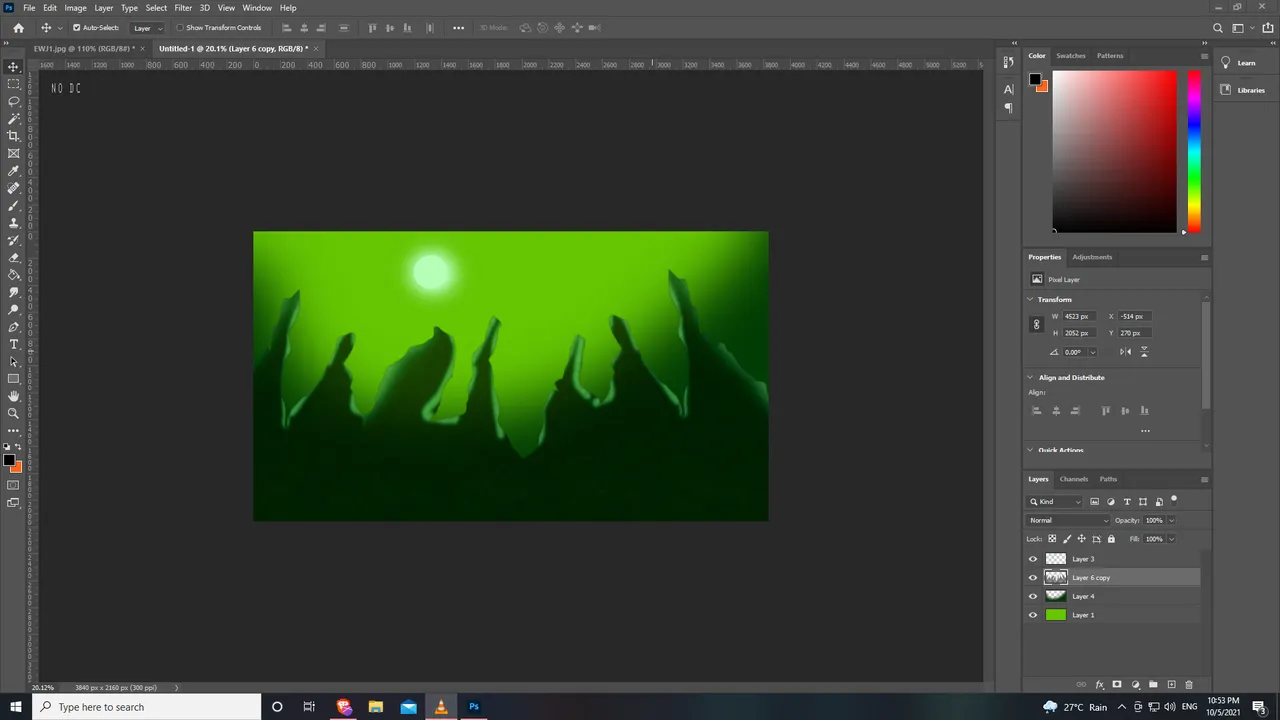Select the Smudge tool
1280x720 pixels.
[13, 292]
